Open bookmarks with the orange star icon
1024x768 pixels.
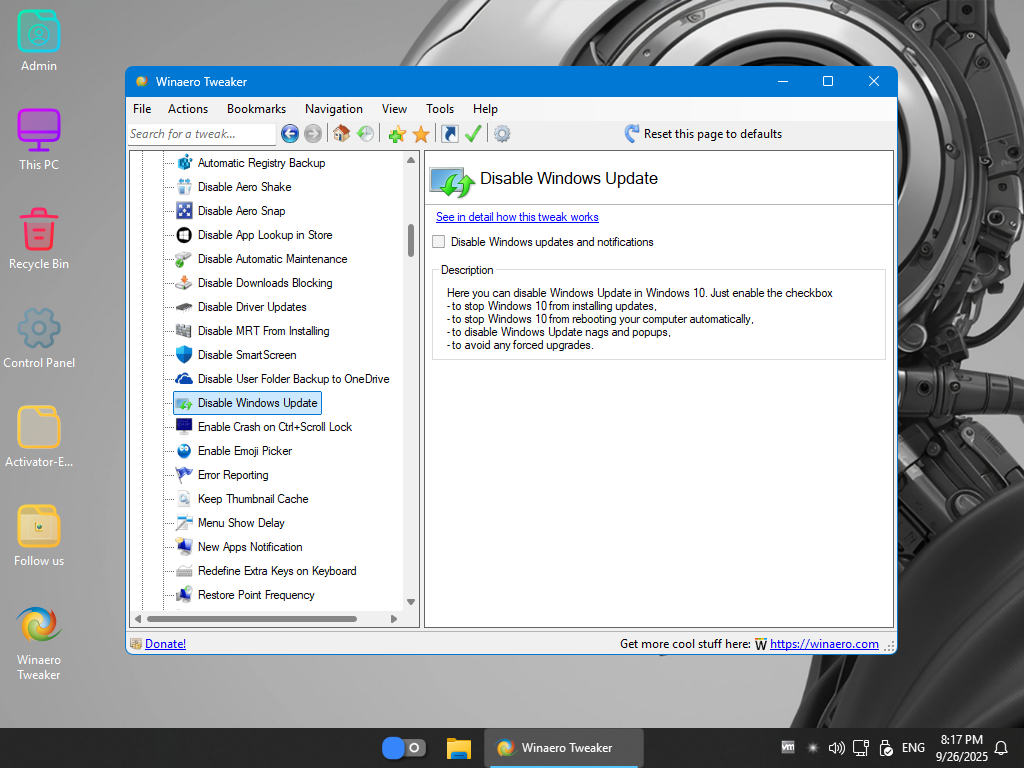[x=421, y=134]
